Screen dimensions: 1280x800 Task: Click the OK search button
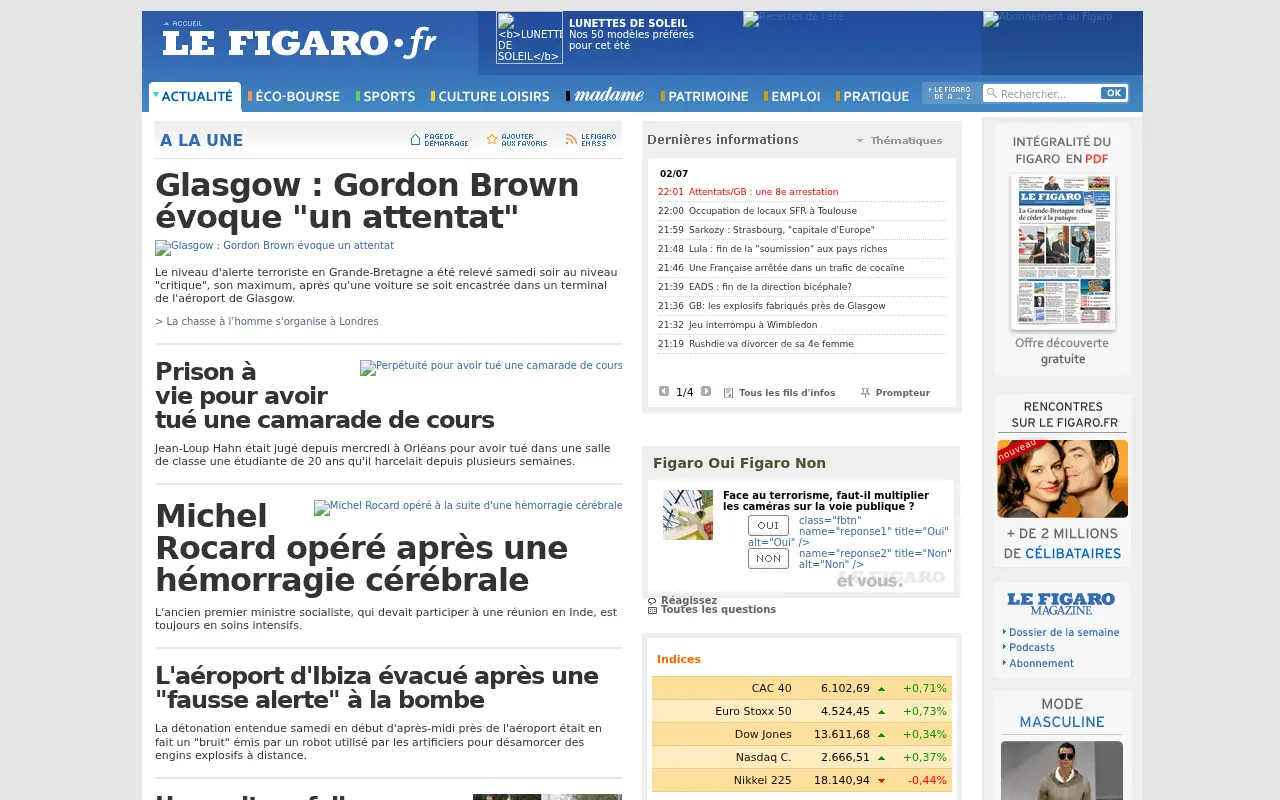(1113, 93)
